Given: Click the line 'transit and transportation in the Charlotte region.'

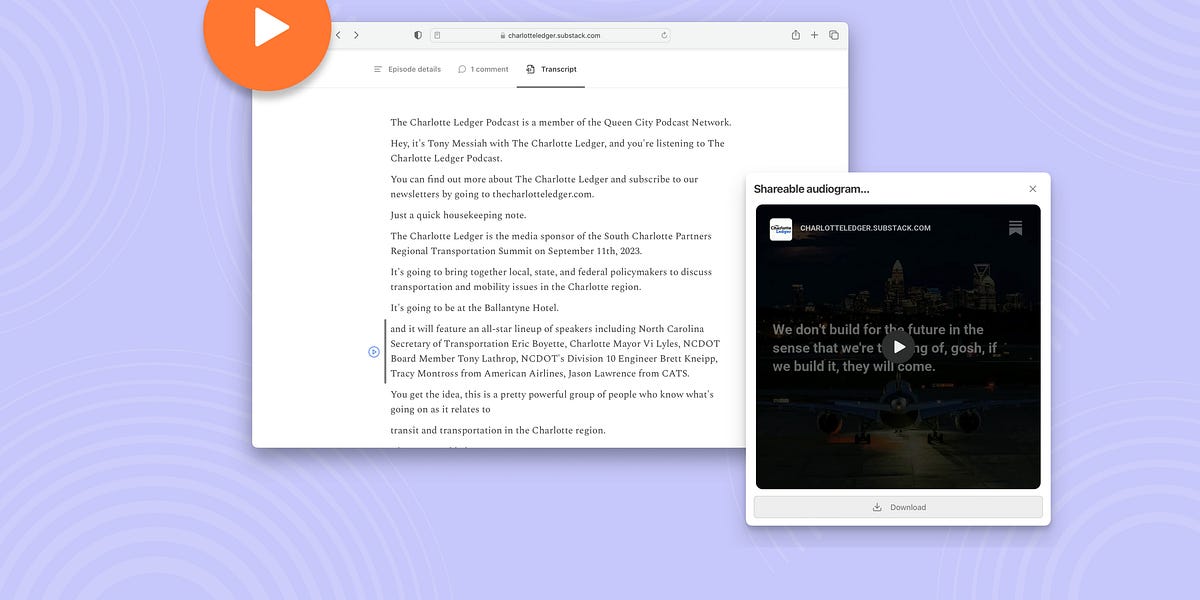Looking at the screenshot, I should (x=498, y=431).
